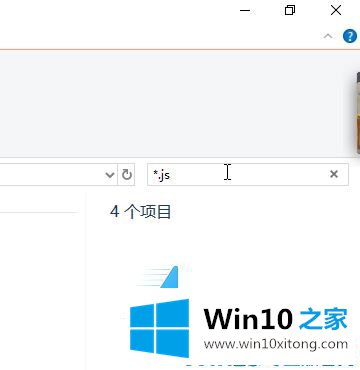Close the Explorer window
The height and width of the screenshot is (370, 360).
click(x=336, y=10)
